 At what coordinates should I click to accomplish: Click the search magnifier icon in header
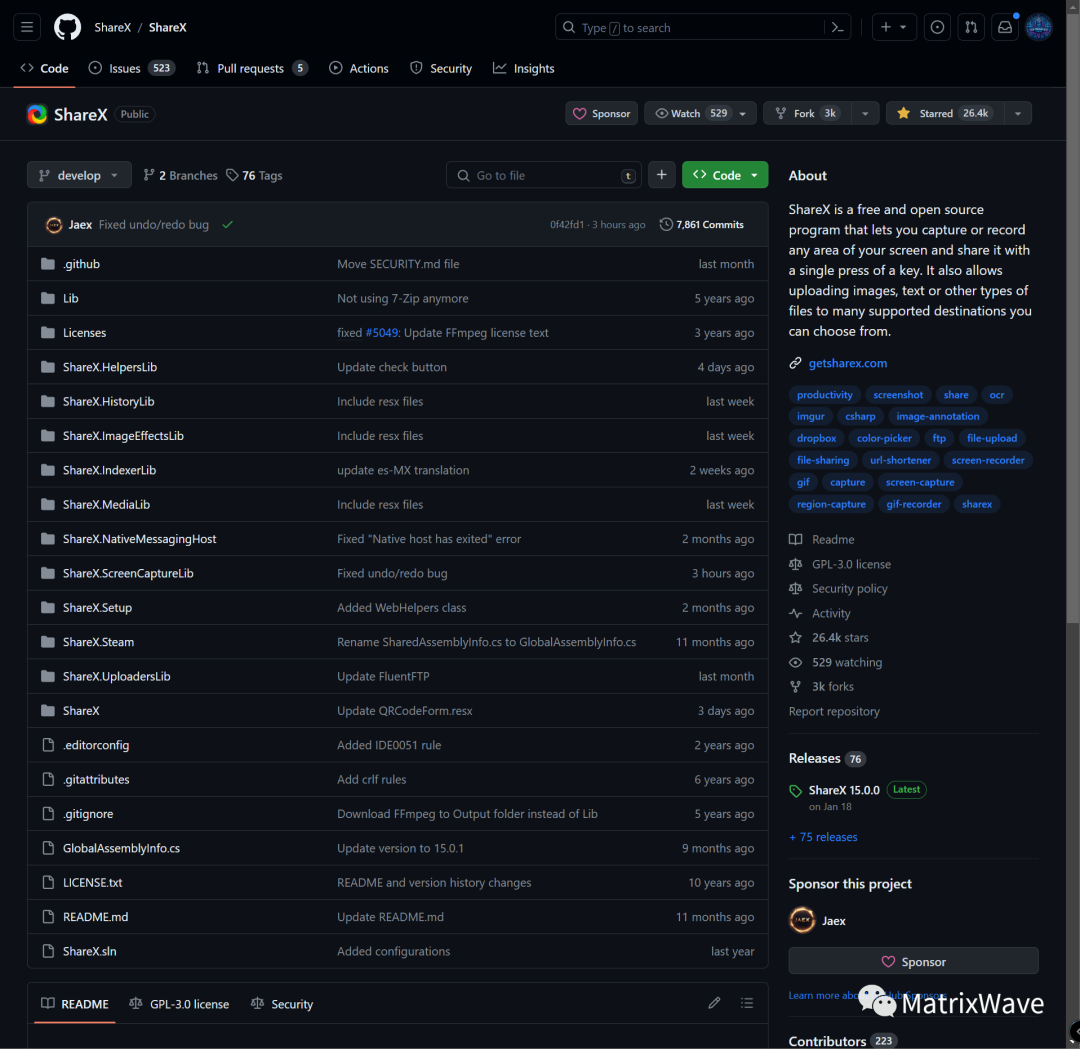click(x=569, y=28)
